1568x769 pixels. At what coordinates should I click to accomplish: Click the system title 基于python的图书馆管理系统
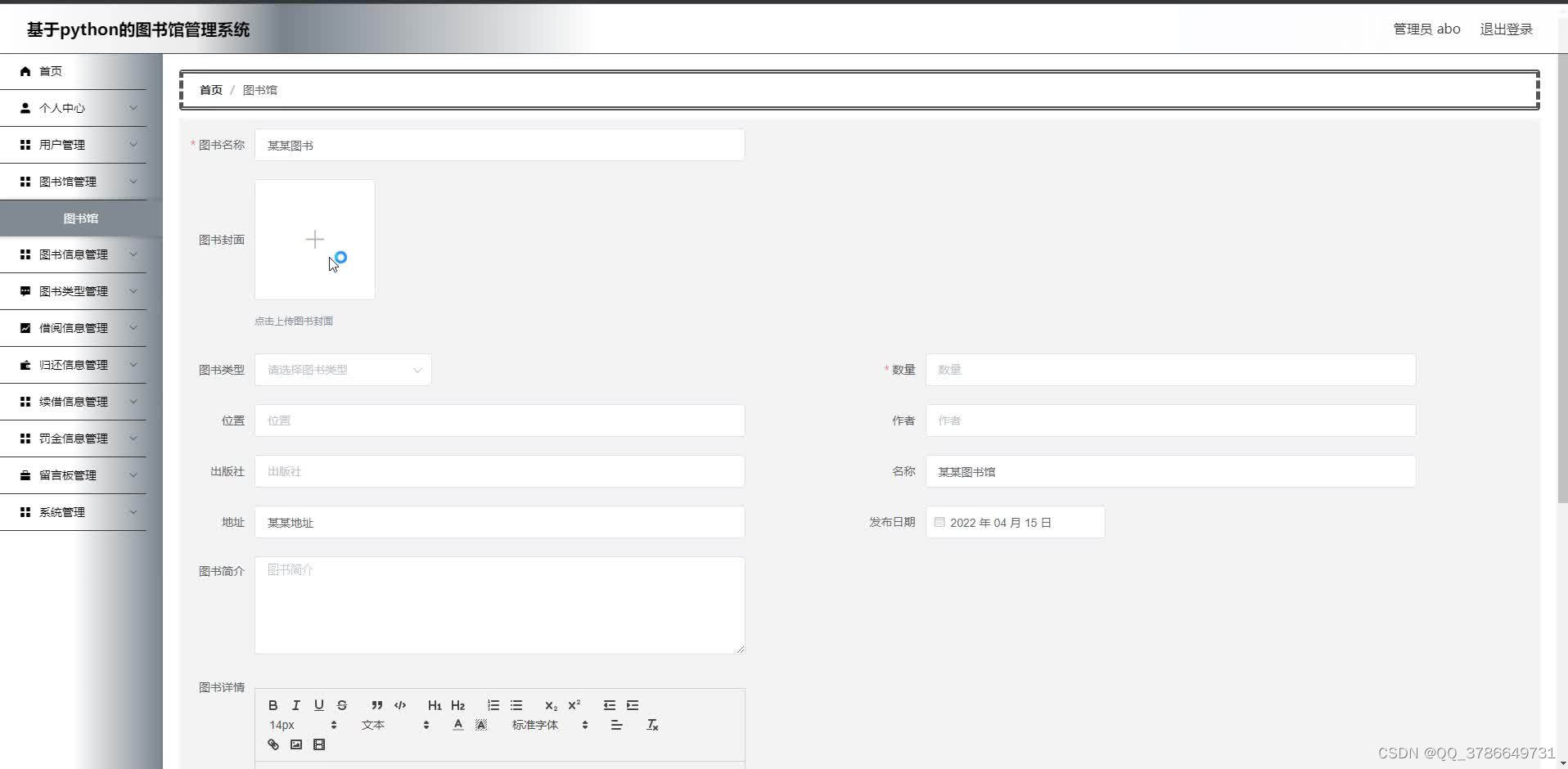click(138, 29)
